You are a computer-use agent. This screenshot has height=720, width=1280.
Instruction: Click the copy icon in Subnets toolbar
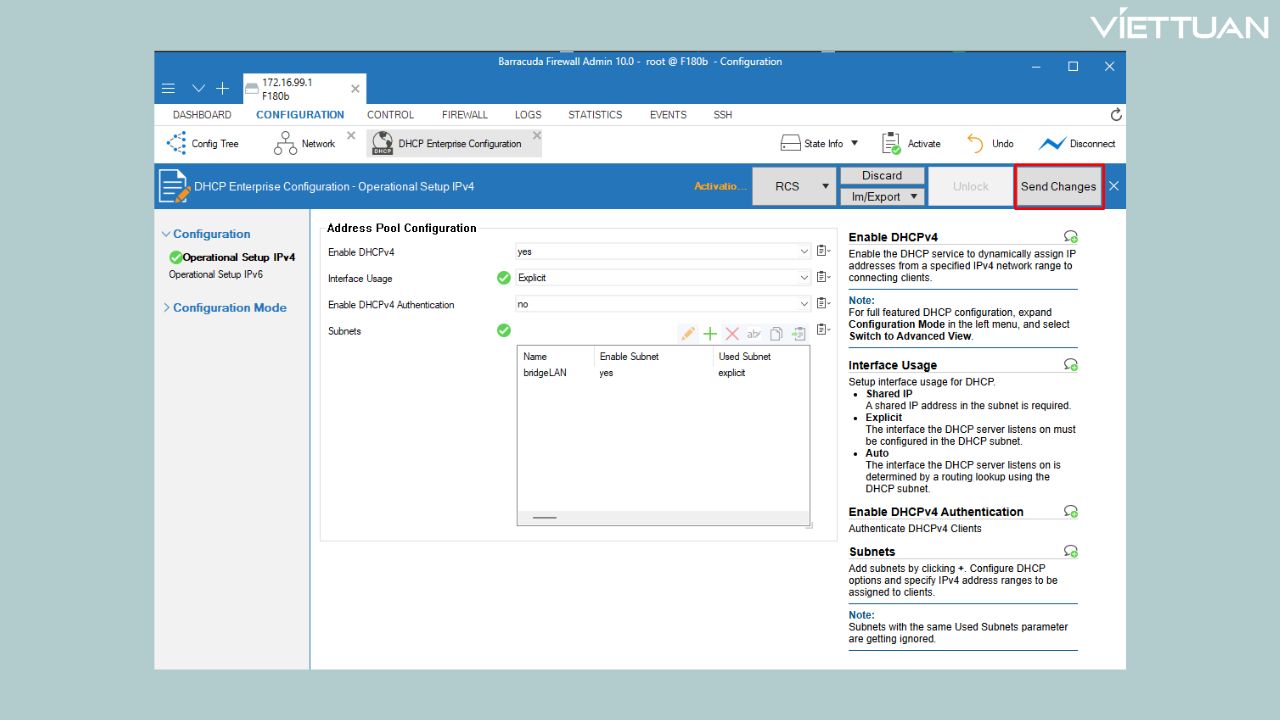(776, 334)
